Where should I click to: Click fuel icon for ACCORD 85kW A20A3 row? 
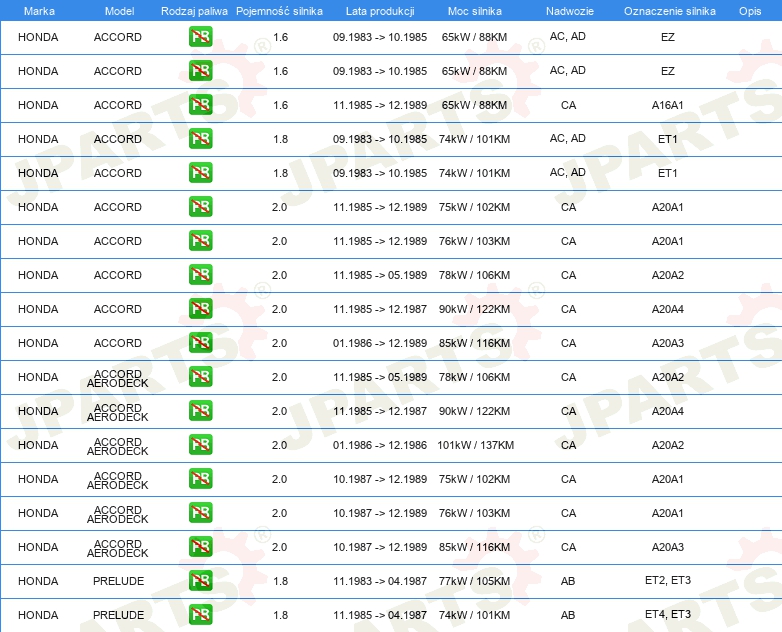(200, 342)
